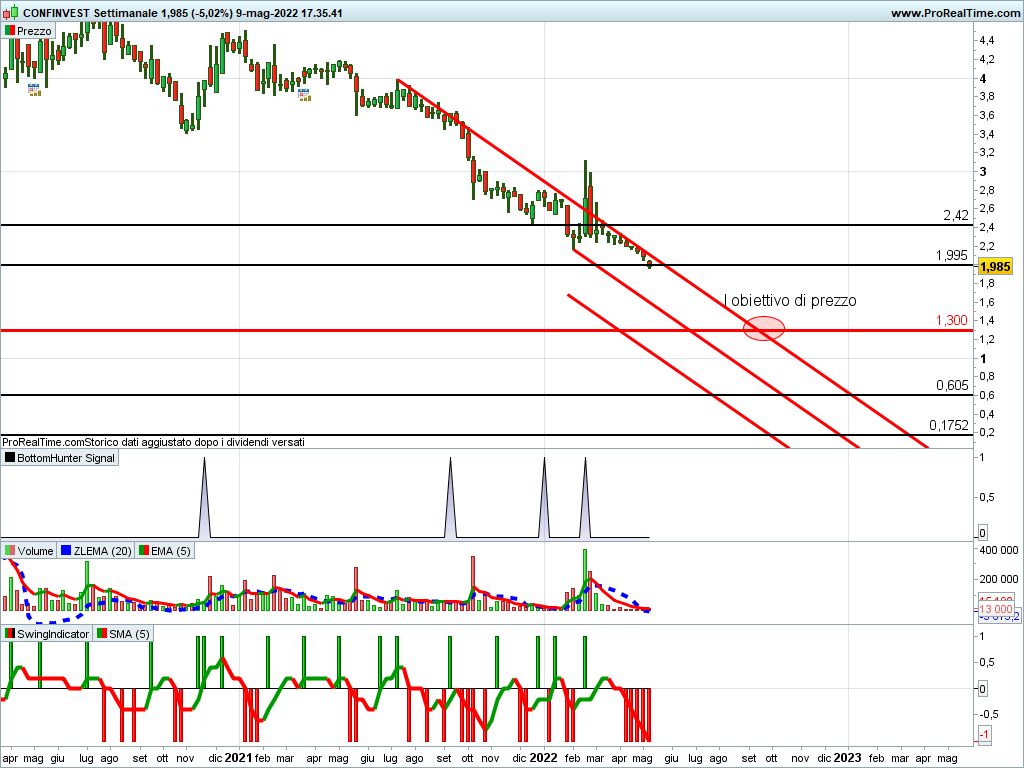Click the candlestick icon beside the CONFINVEST title
The image size is (1024, 768).
(10, 13)
